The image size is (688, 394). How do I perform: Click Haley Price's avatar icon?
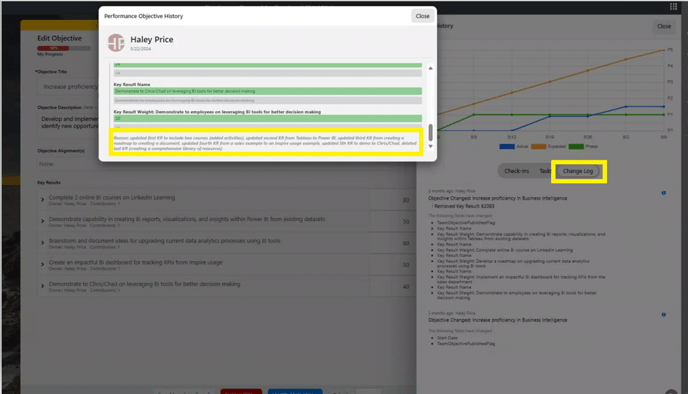click(x=116, y=43)
